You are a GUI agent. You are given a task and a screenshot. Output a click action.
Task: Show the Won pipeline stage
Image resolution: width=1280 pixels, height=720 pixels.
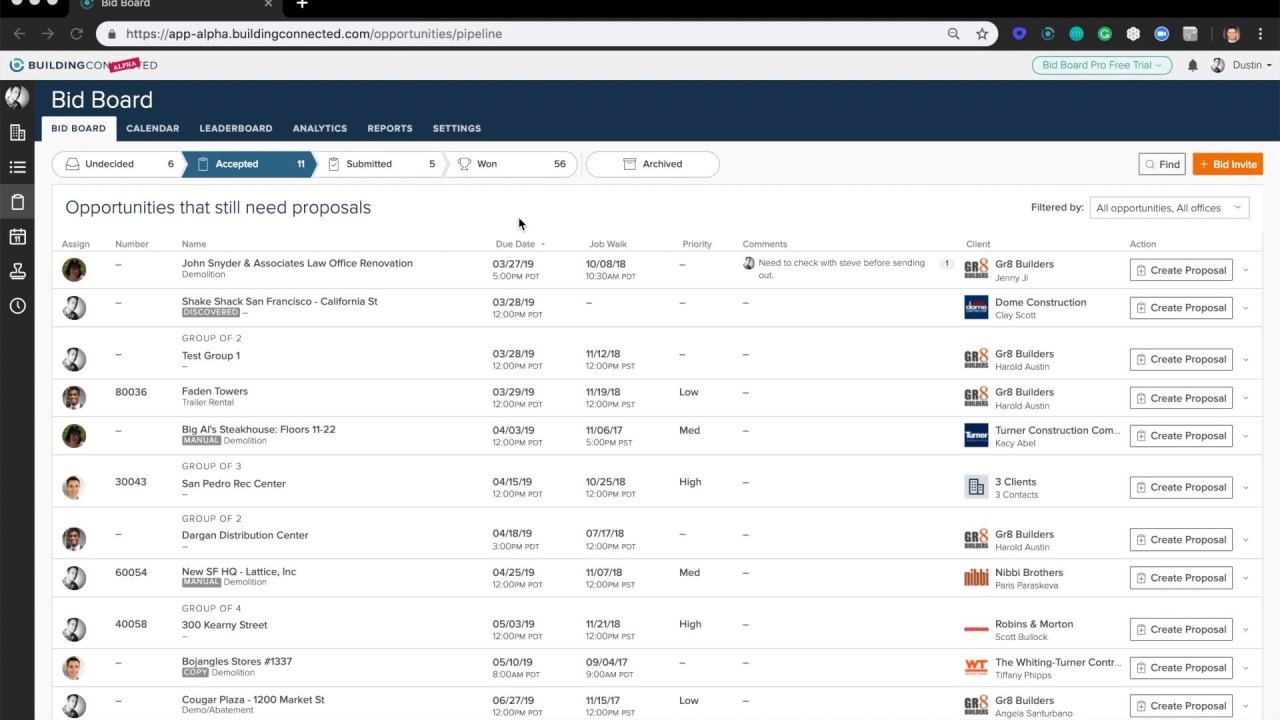pos(512,164)
